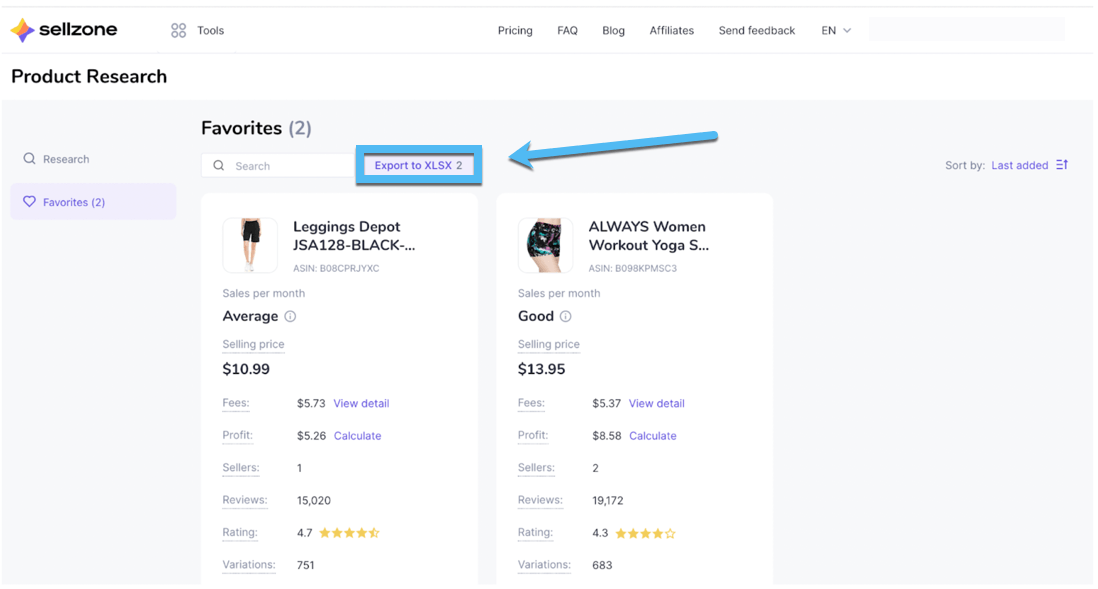Open the FAQ page

coord(567,31)
